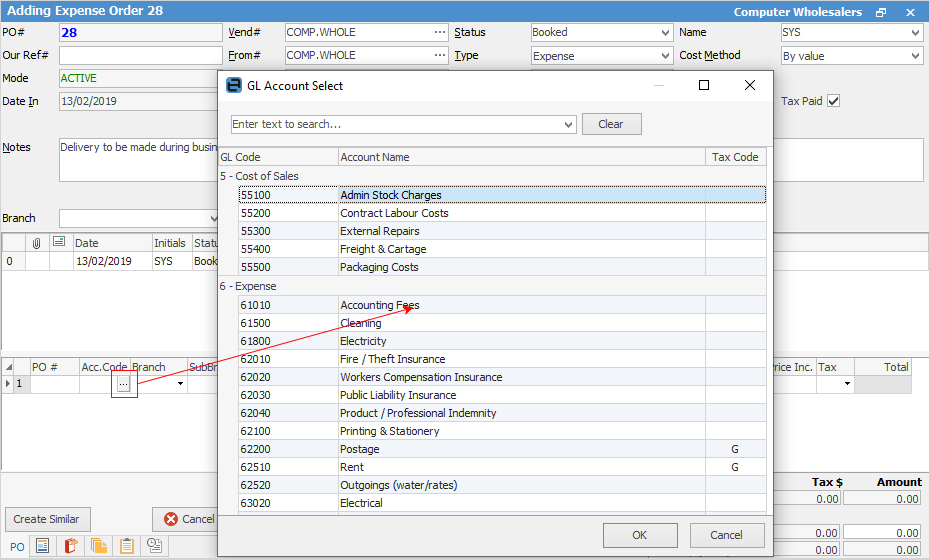Image resolution: width=930 pixels, height=559 pixels.
Task: Click the first blue form icon beside PO tab
Action: coord(42,546)
